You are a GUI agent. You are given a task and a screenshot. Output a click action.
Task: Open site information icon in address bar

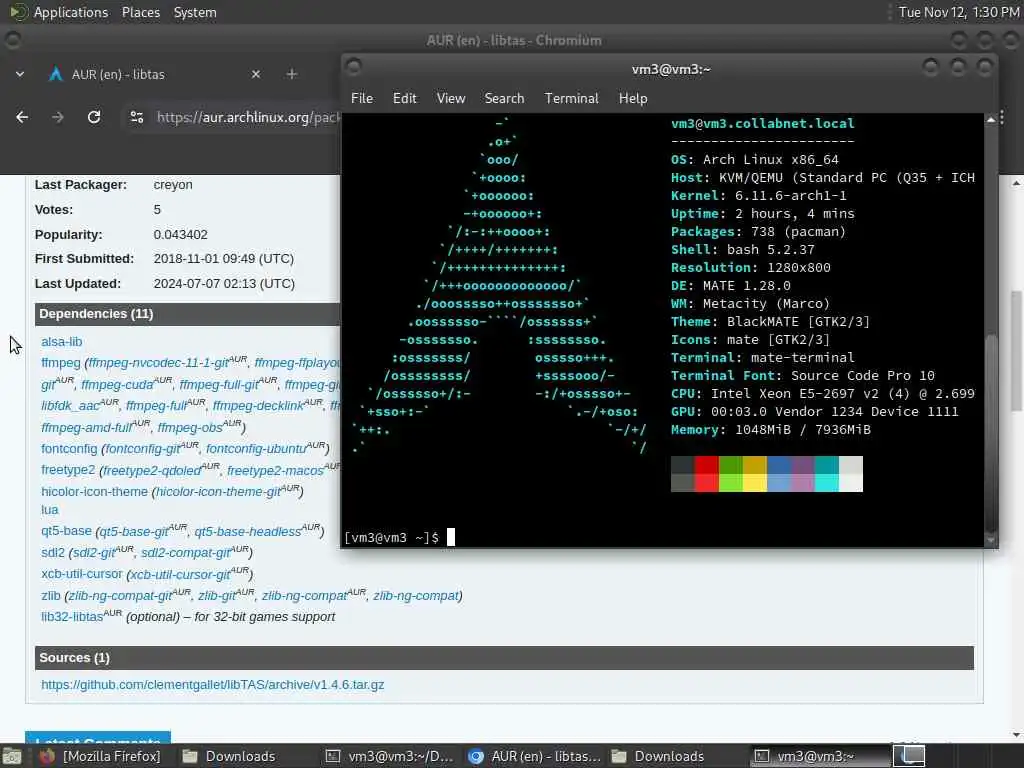coord(136,117)
